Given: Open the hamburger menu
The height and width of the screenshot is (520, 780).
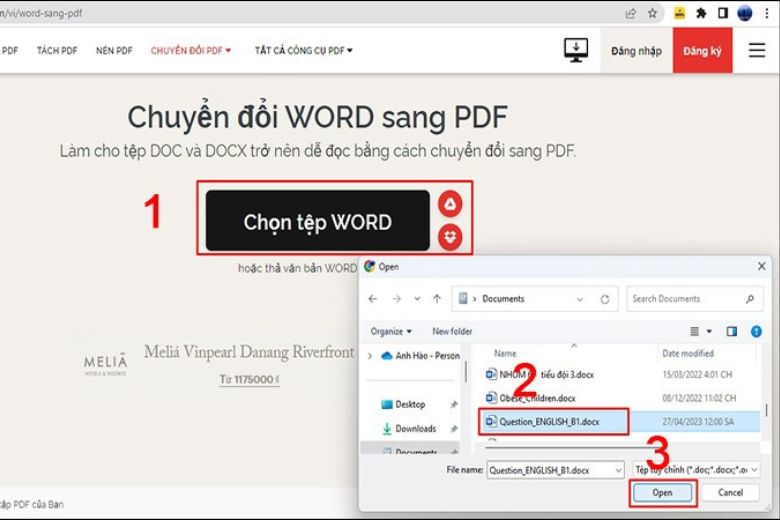Looking at the screenshot, I should click(x=757, y=50).
